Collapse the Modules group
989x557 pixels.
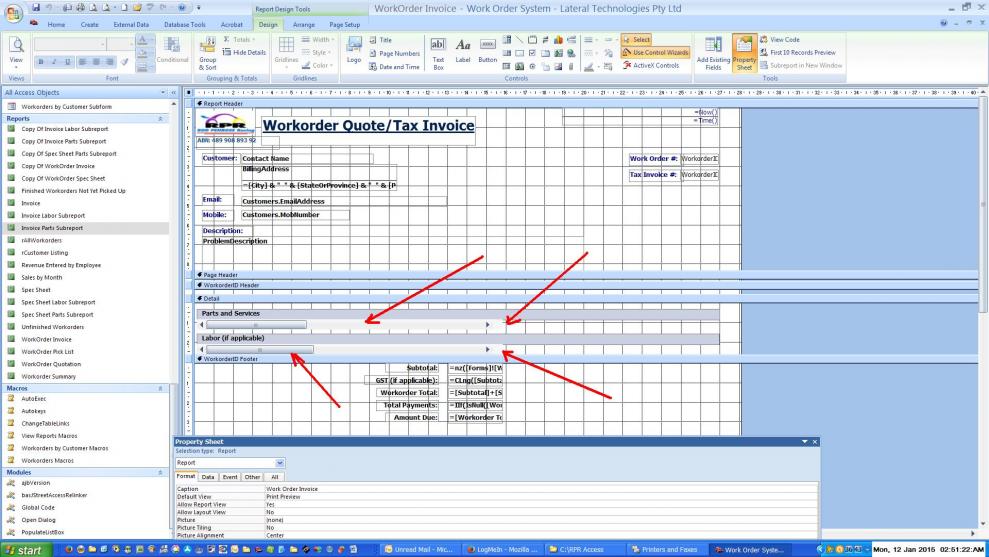pyautogui.click(x=160, y=472)
